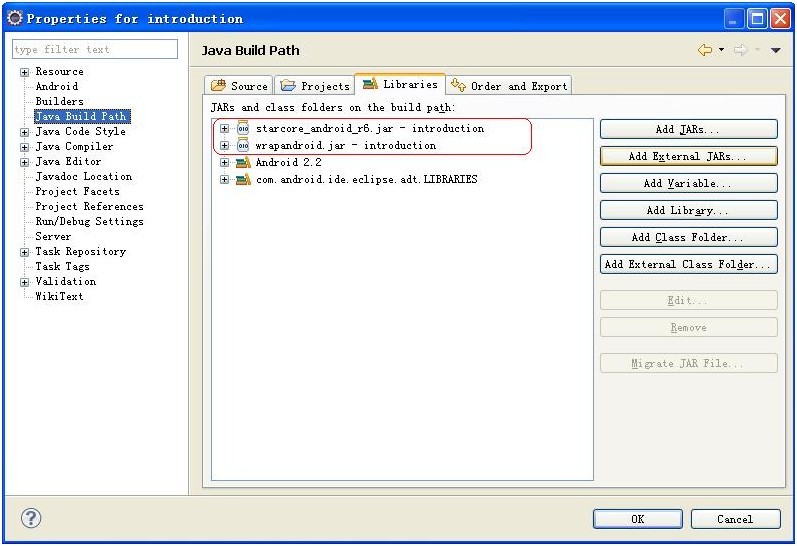Click the Add External JARs button
797x546 pixels.
pos(688,156)
